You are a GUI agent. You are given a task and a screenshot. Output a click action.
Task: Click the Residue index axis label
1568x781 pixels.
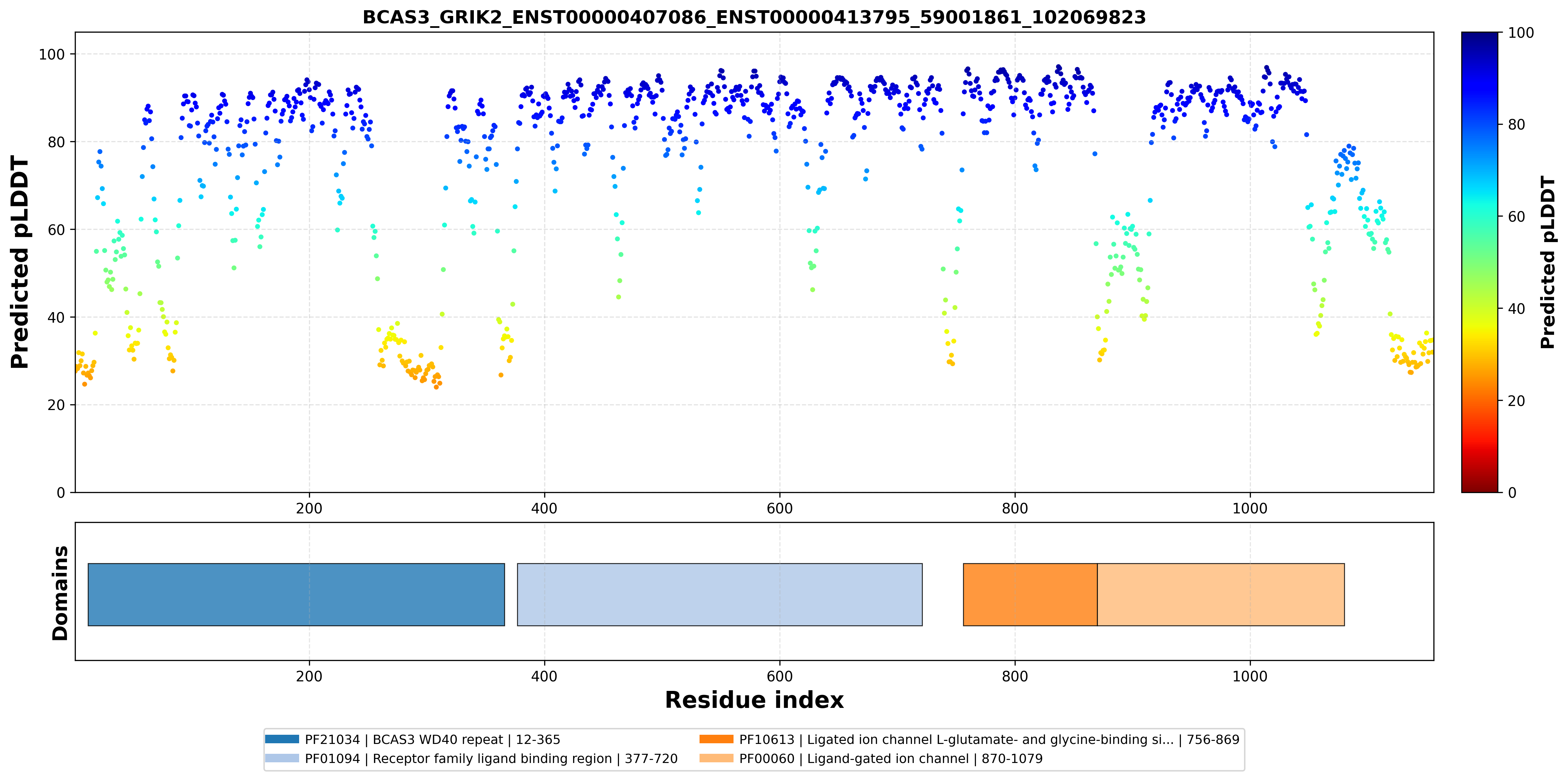pos(754,700)
